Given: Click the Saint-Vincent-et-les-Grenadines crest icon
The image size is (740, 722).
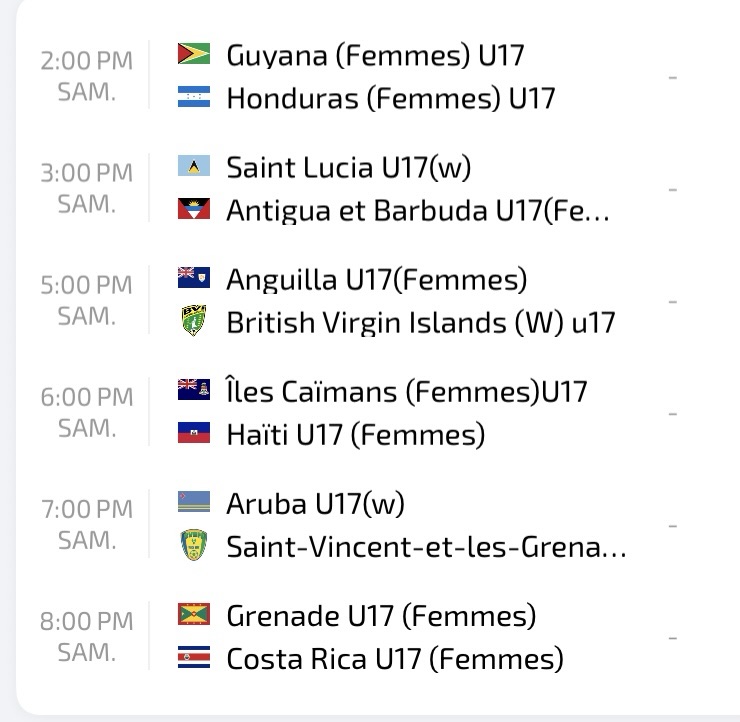Looking at the screenshot, I should pyautogui.click(x=193, y=546).
